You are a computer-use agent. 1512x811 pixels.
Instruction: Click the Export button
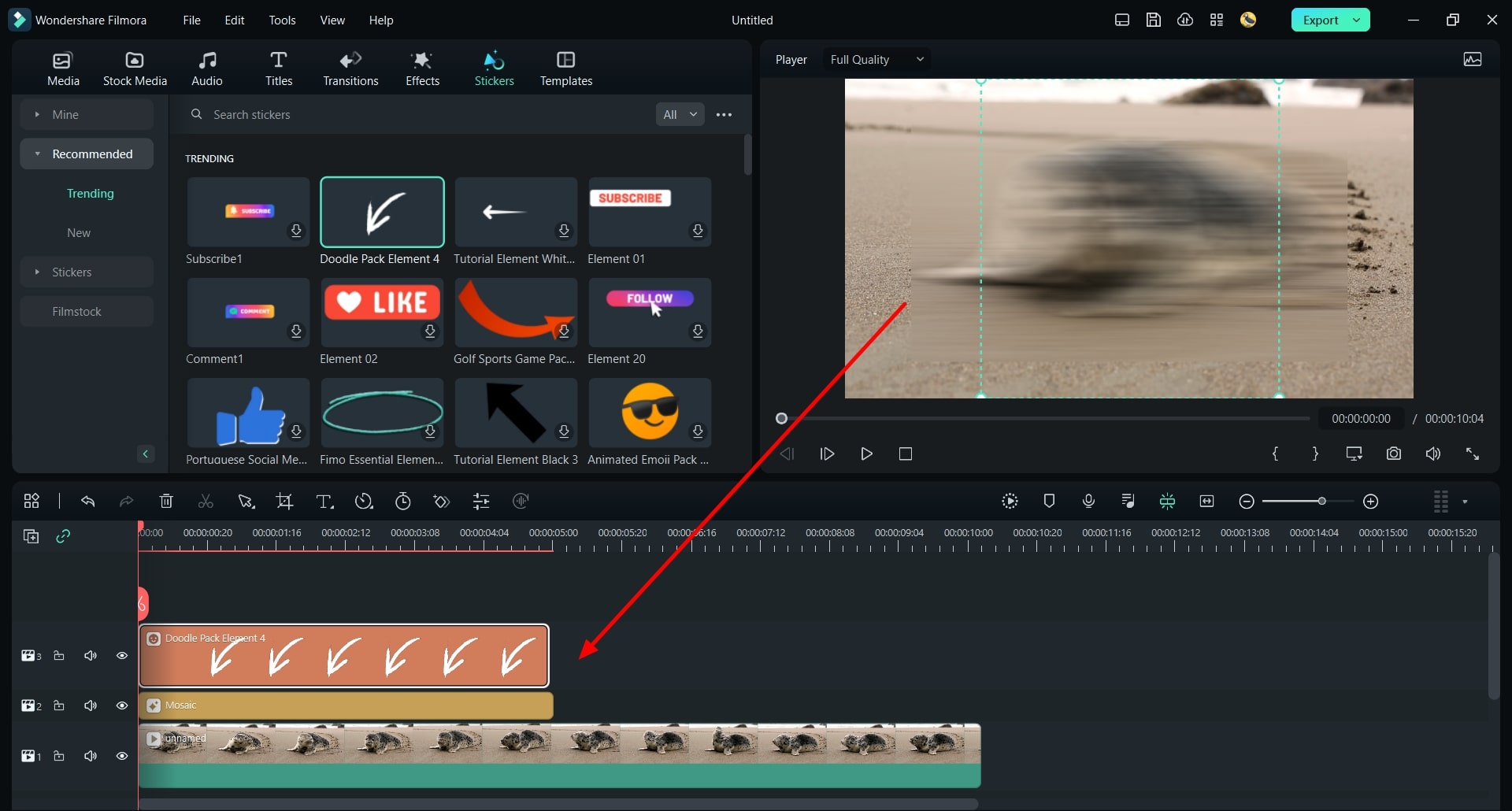point(1321,20)
